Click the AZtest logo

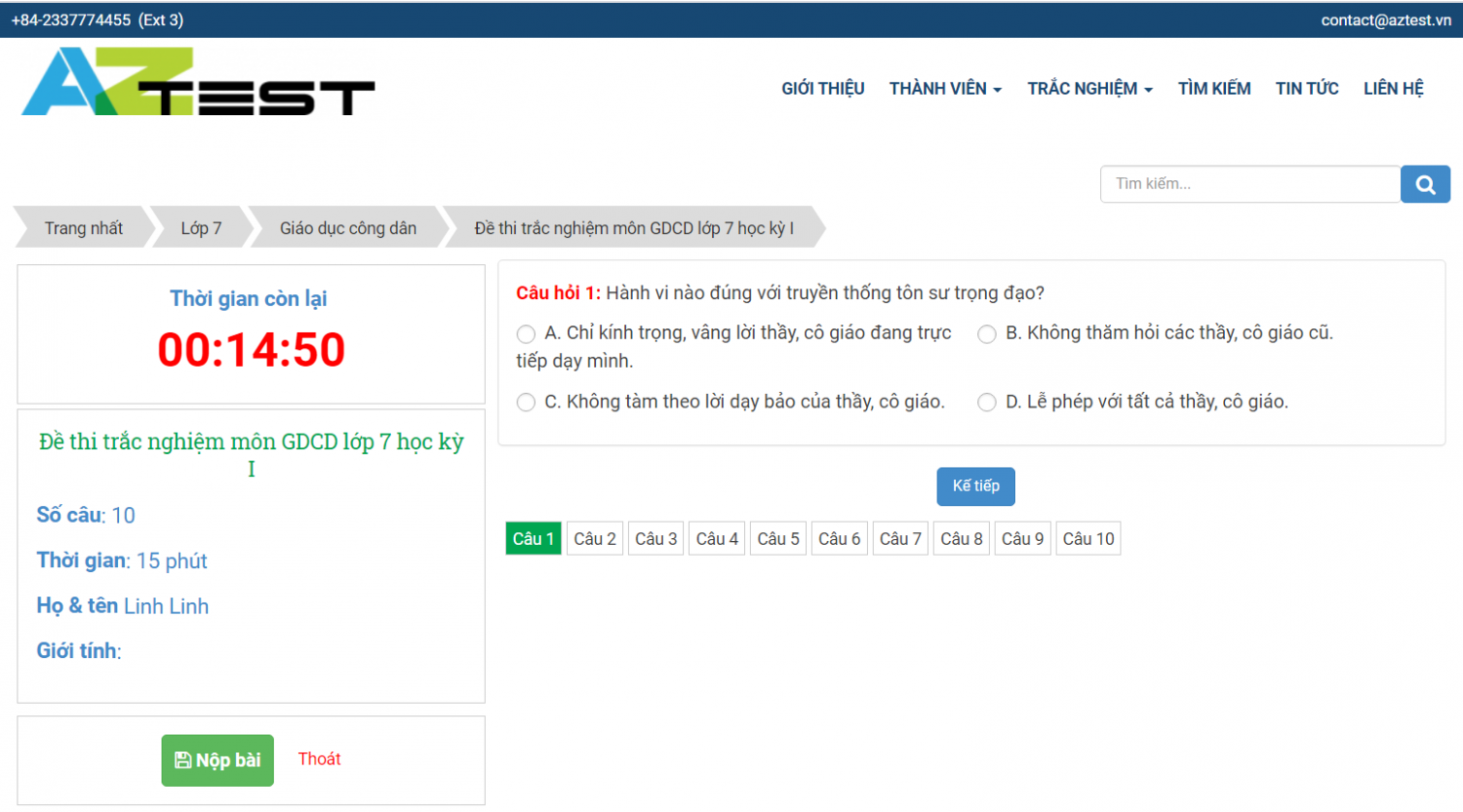pyautogui.click(x=198, y=82)
